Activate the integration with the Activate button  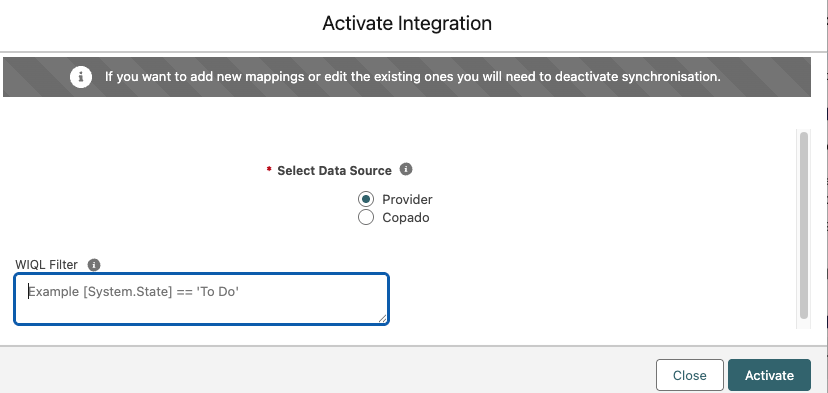click(x=769, y=376)
